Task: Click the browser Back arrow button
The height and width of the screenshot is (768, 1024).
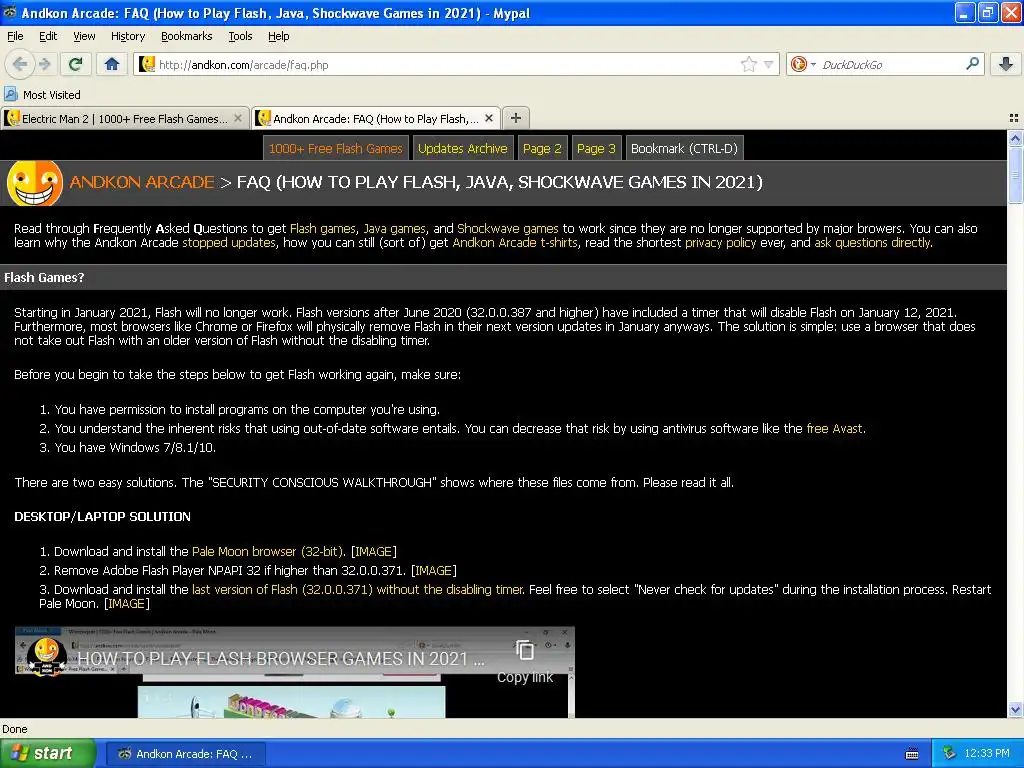Action: (20, 64)
